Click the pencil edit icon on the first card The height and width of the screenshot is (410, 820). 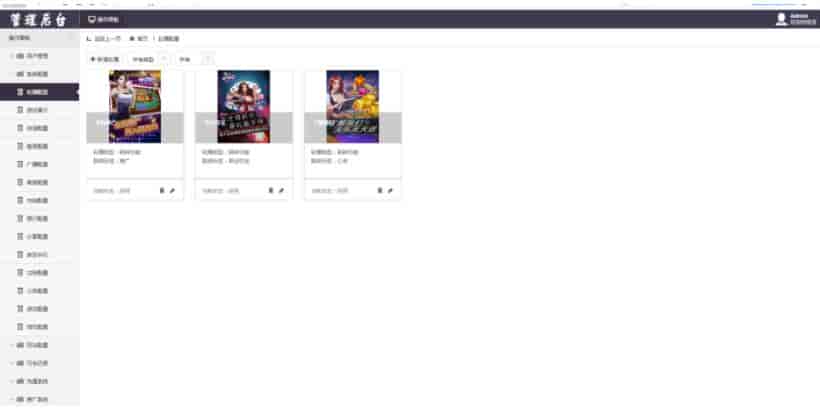point(173,190)
